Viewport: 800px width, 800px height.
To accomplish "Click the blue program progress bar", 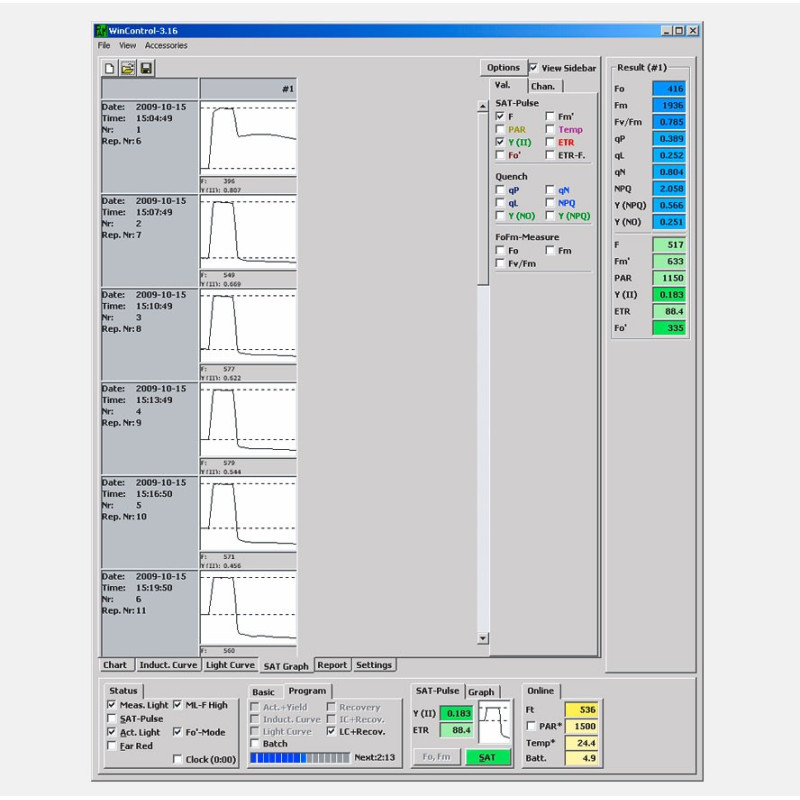I will coord(299,758).
